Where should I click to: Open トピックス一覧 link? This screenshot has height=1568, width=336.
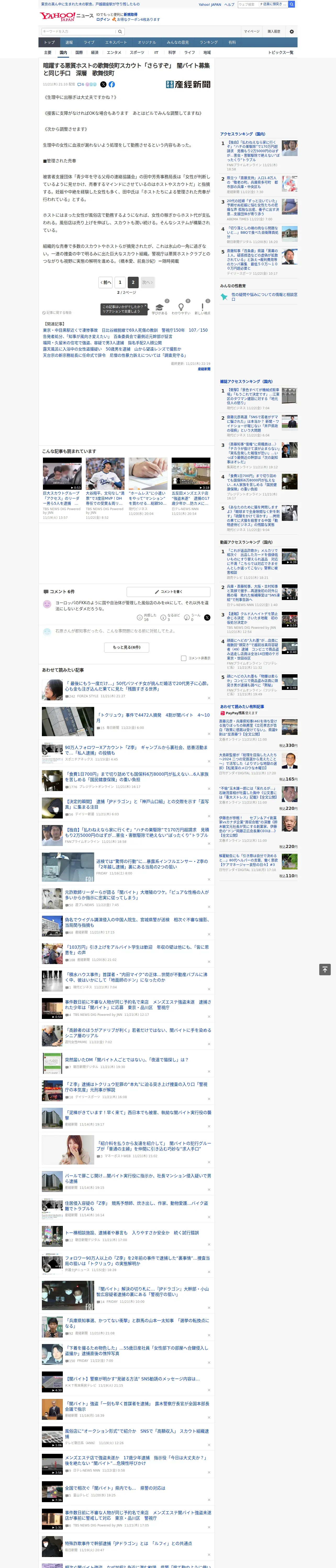point(281,52)
